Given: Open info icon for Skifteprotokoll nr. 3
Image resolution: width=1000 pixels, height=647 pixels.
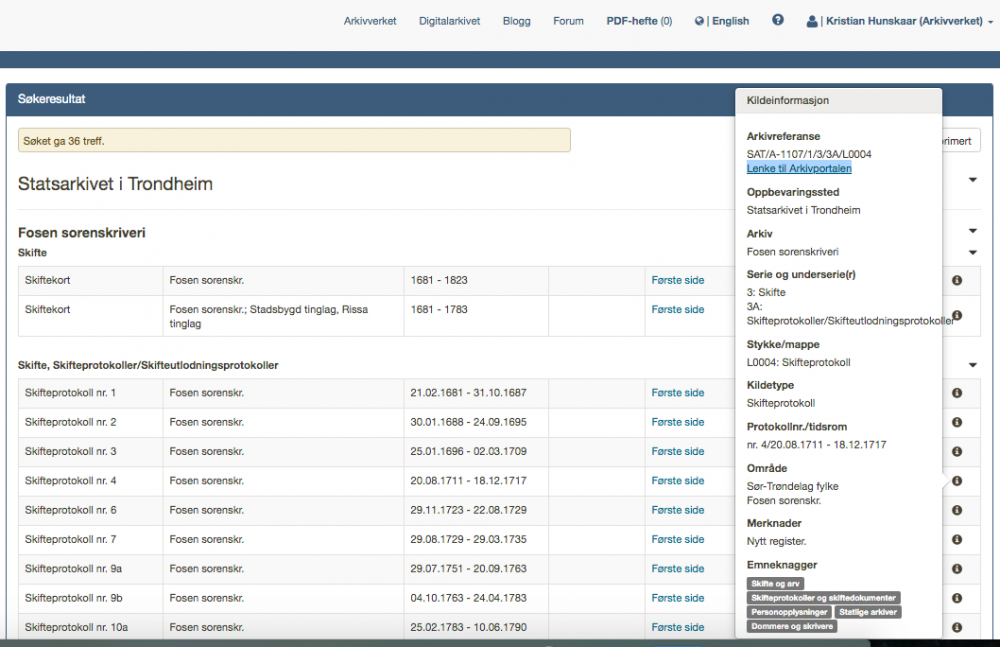Looking at the screenshot, I should [957, 452].
